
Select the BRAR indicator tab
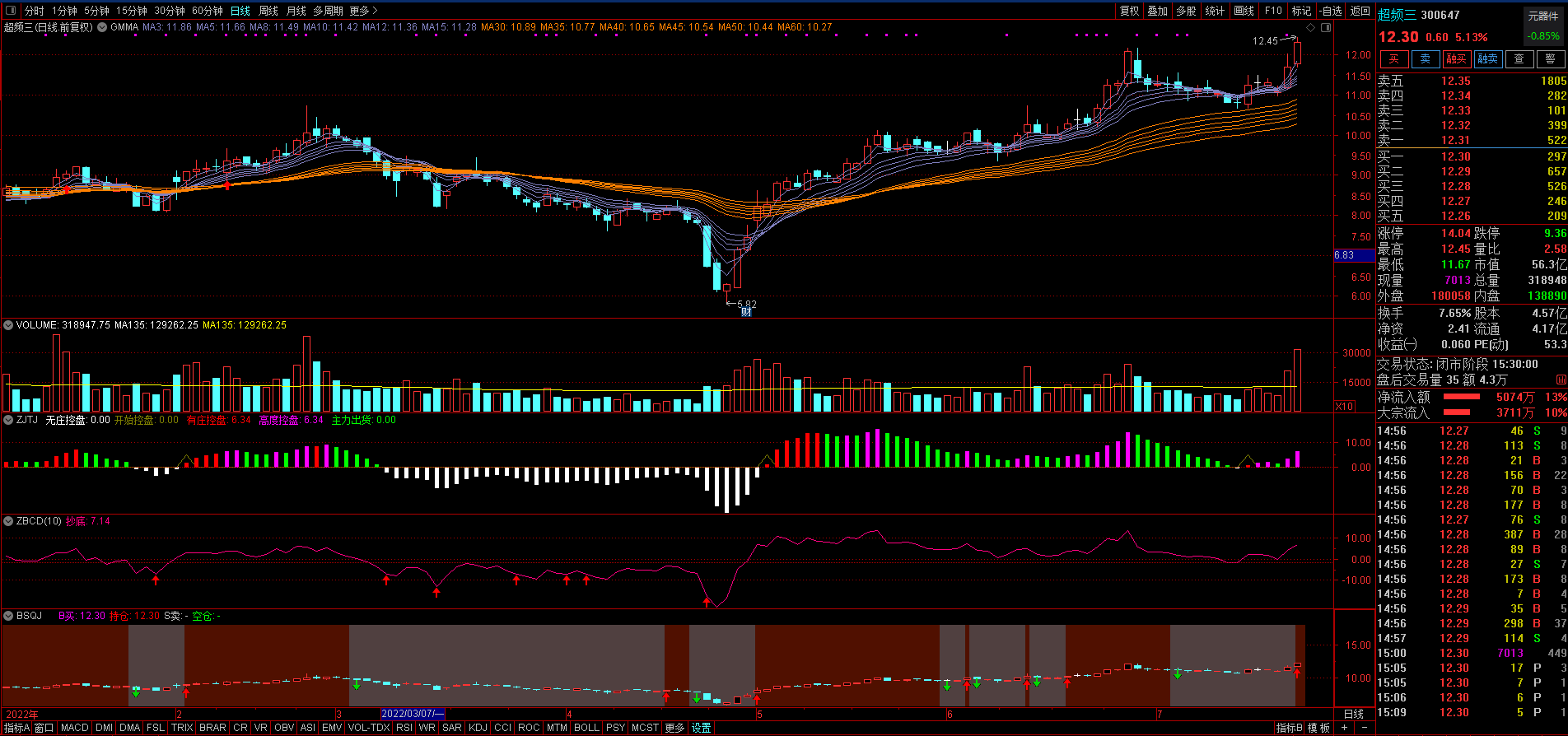[212, 728]
